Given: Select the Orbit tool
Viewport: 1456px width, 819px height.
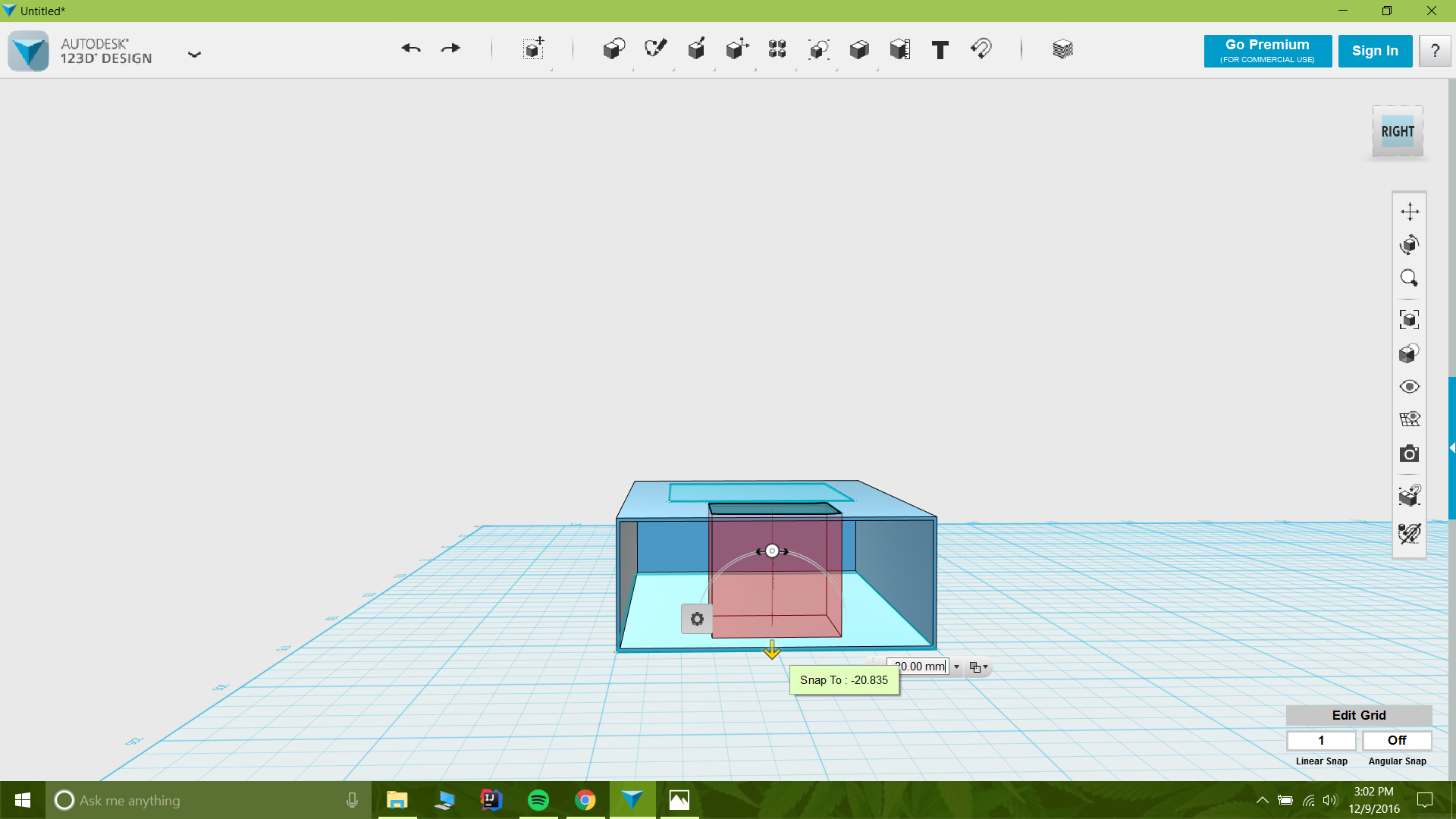Looking at the screenshot, I should tap(1410, 245).
